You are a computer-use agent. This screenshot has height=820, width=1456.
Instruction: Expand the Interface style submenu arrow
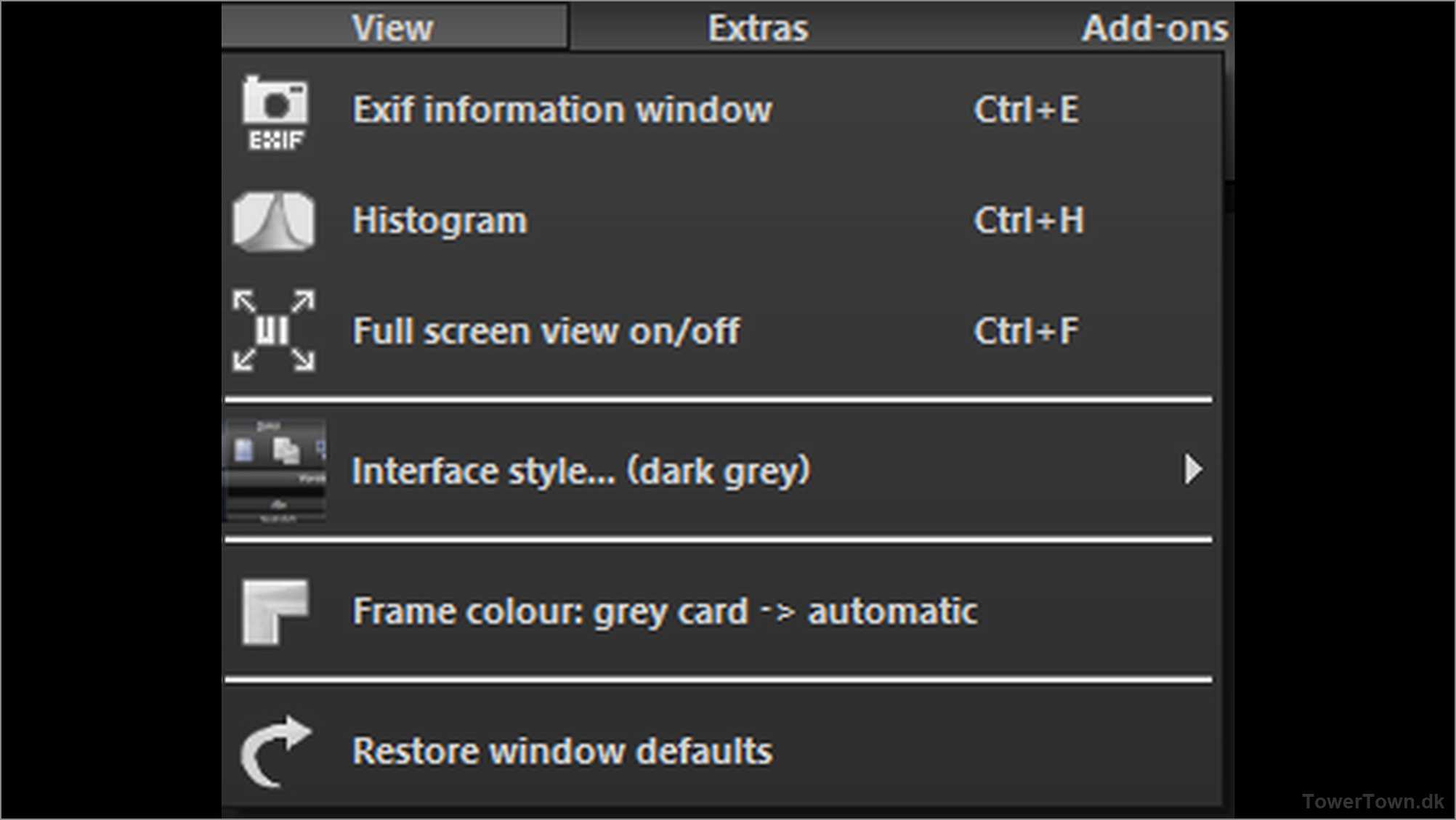1192,470
